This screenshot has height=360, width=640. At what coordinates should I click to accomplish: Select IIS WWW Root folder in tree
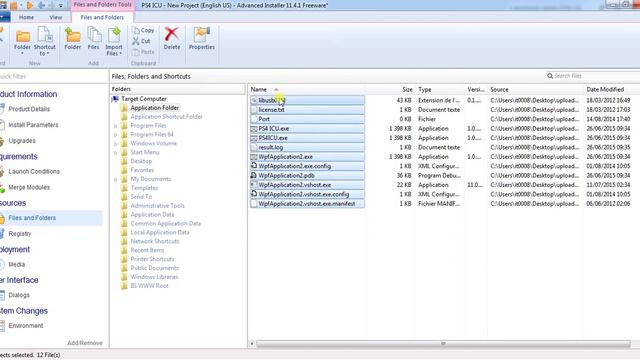149,286
